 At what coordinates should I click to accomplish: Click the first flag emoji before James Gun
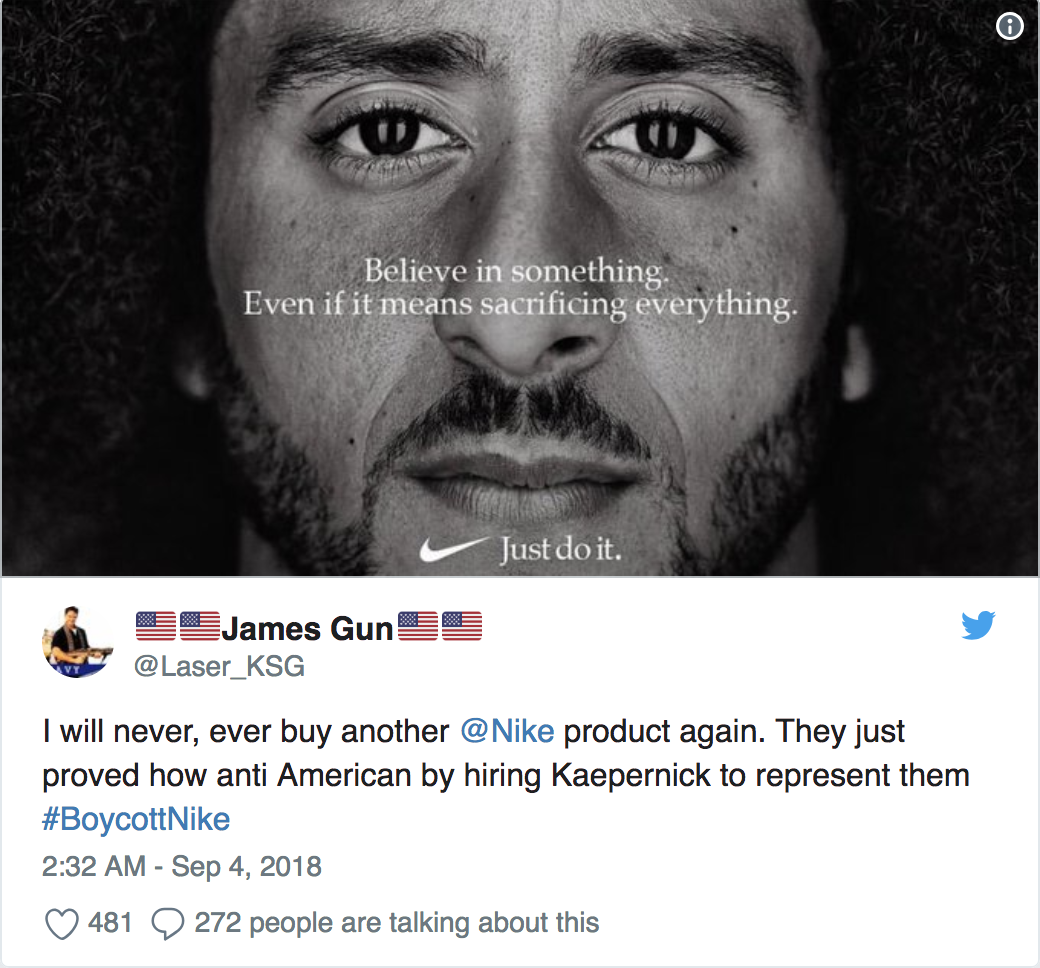[156, 626]
